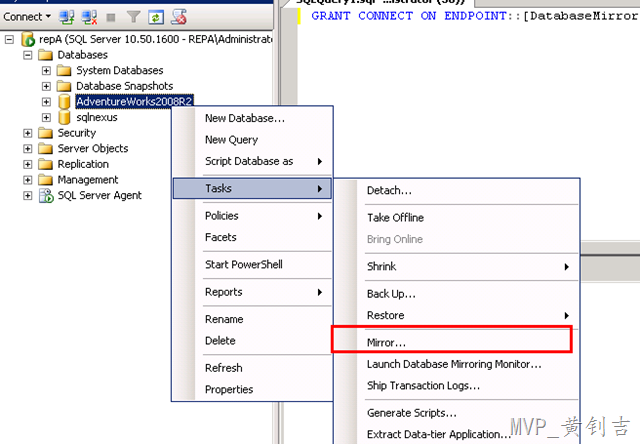Click the Databases folder icon
The image size is (640, 444).
click(45, 55)
